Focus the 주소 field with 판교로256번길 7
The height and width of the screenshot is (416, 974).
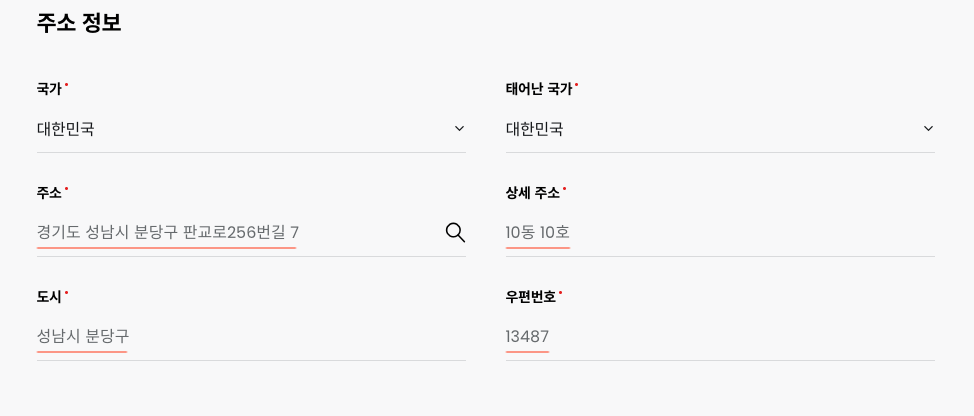pyautogui.click(x=239, y=233)
